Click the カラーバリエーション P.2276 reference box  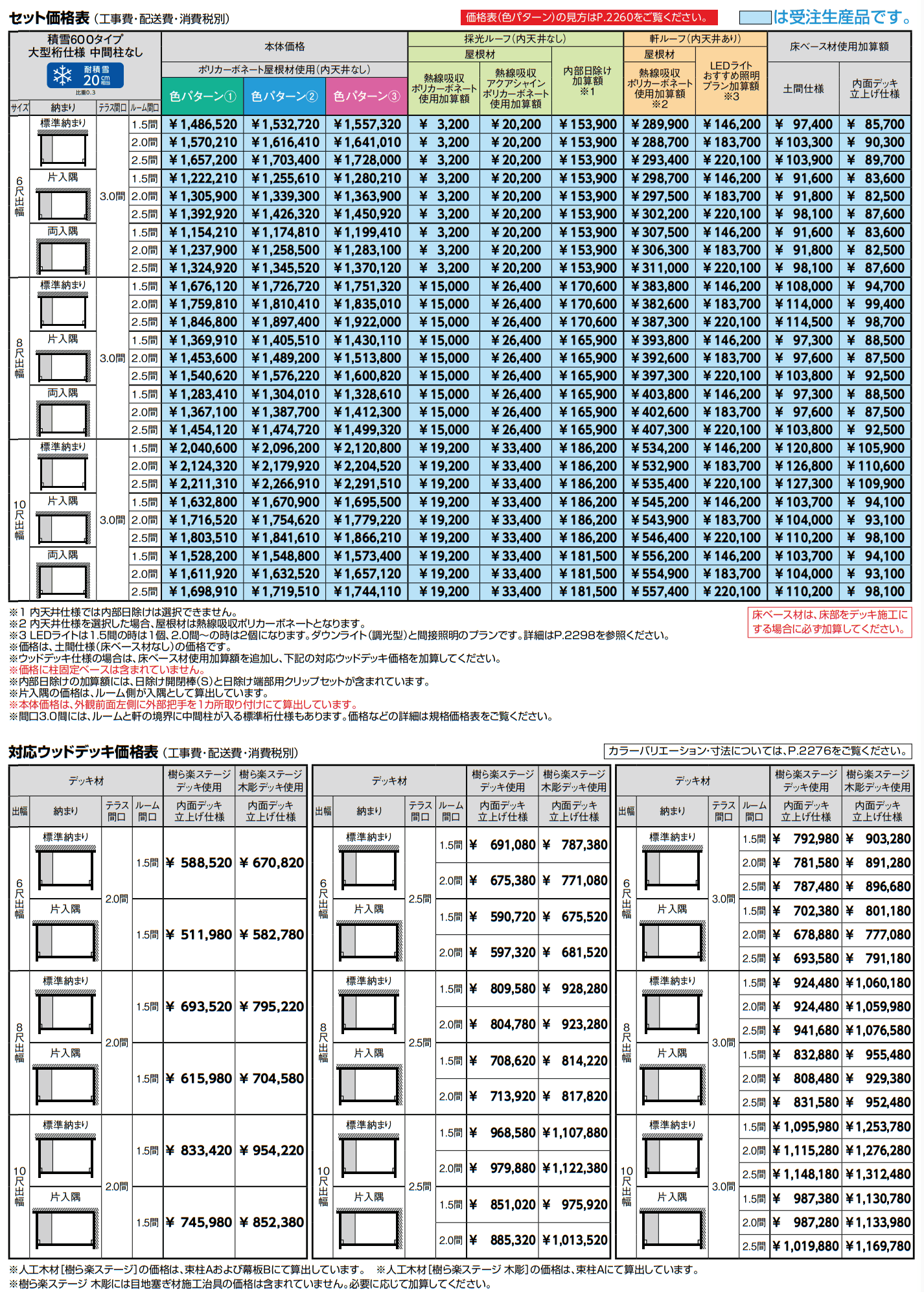tap(757, 751)
